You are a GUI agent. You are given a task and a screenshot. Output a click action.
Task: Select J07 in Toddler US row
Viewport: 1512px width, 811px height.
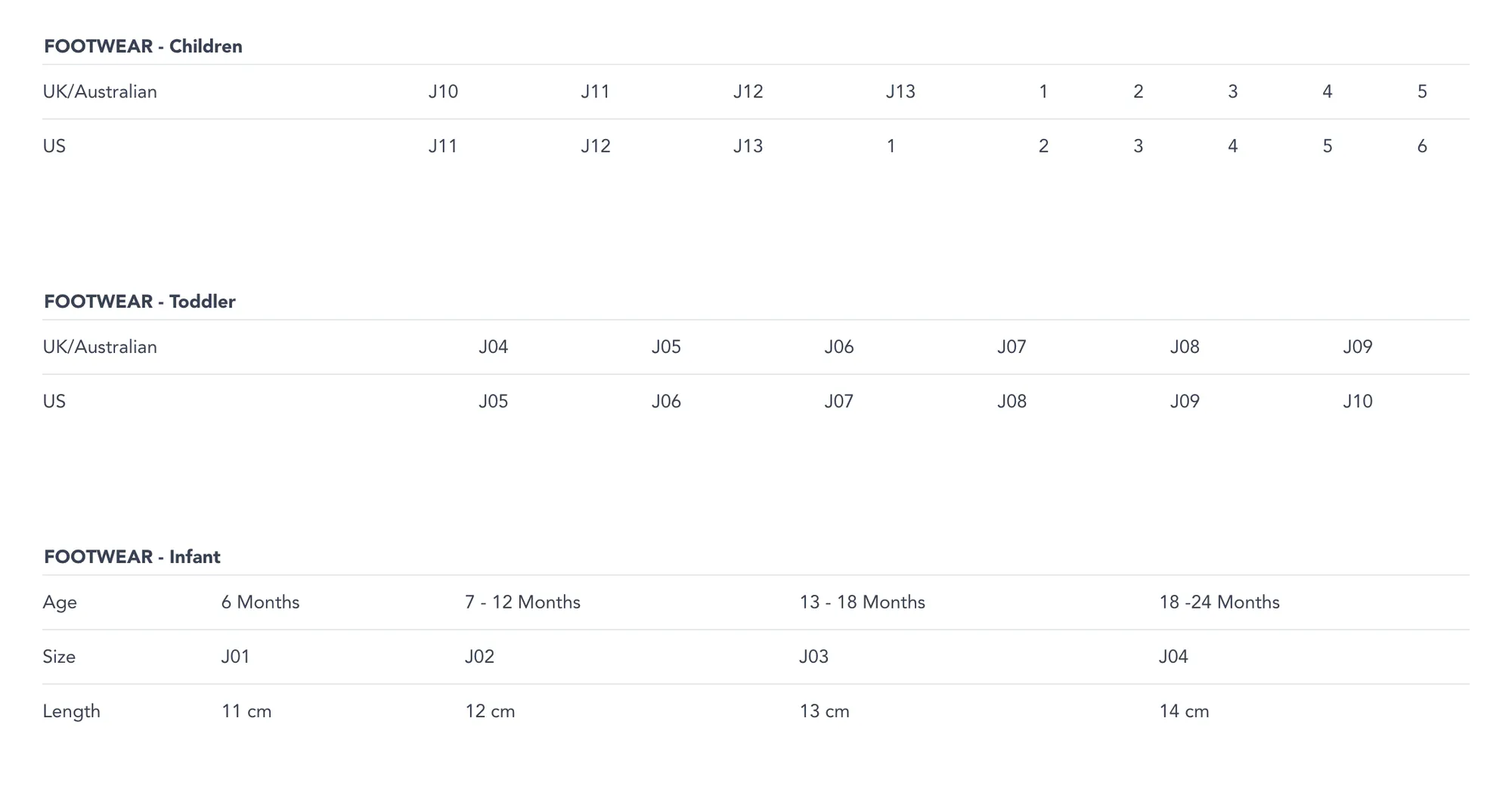(838, 401)
